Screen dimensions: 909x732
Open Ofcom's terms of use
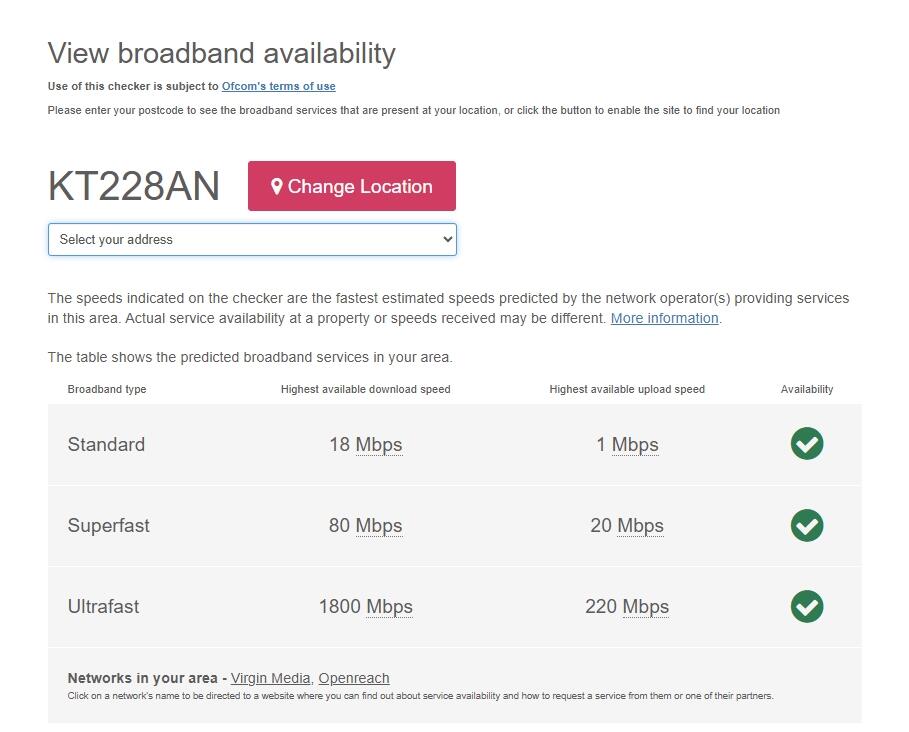tap(278, 86)
